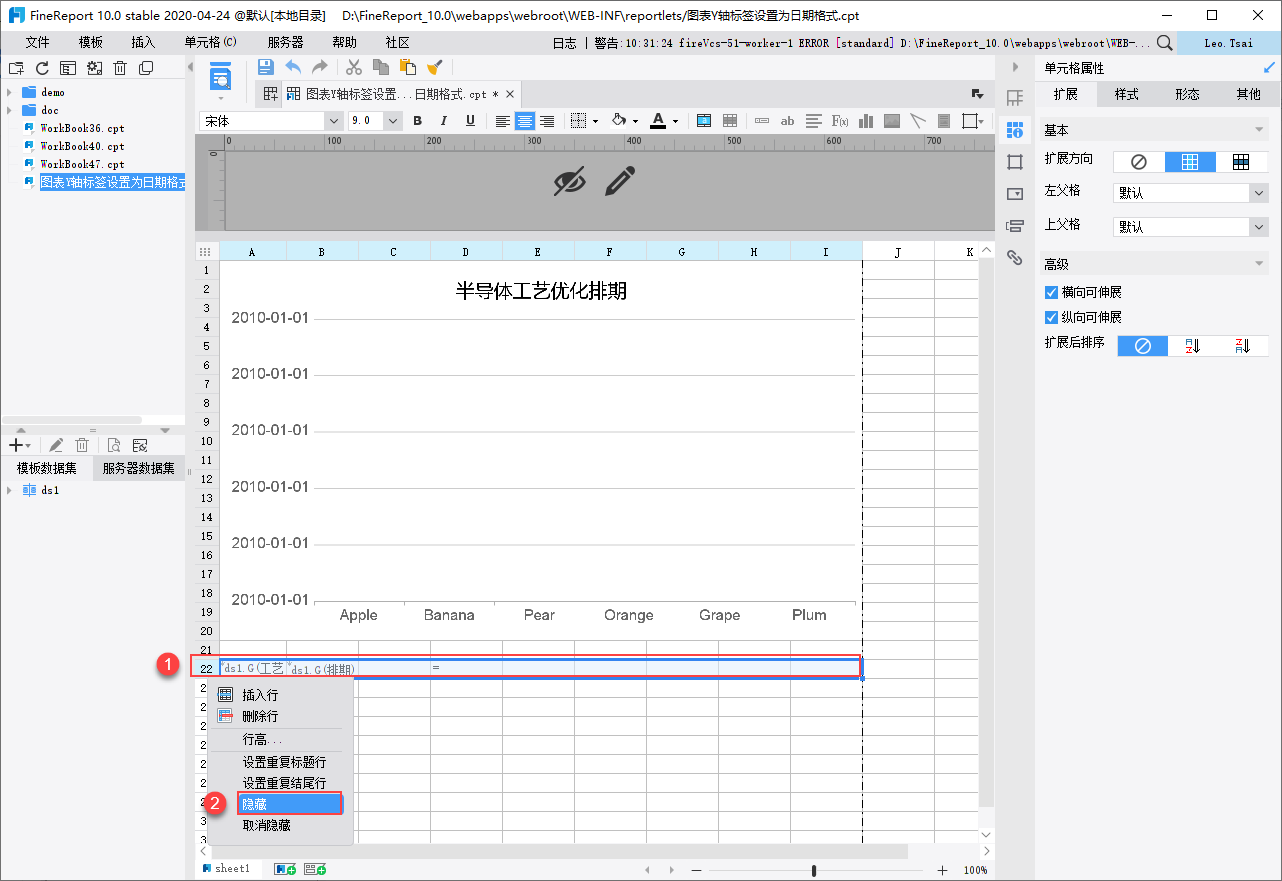
Task: Open the border style dropdown arrow
Action: pyautogui.click(x=595, y=121)
